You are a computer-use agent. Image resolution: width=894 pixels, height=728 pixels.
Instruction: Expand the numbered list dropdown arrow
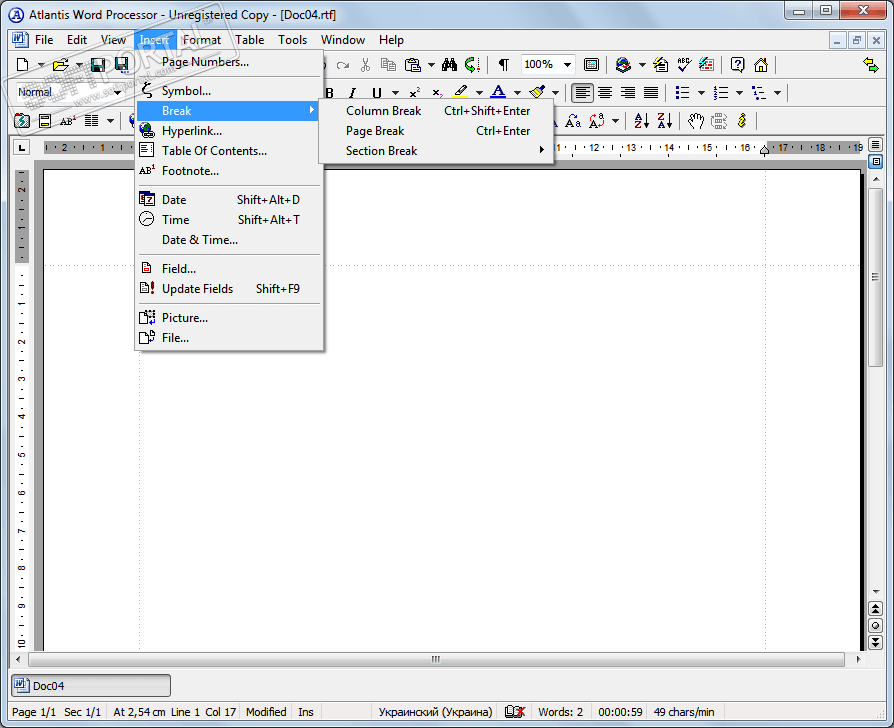739,92
